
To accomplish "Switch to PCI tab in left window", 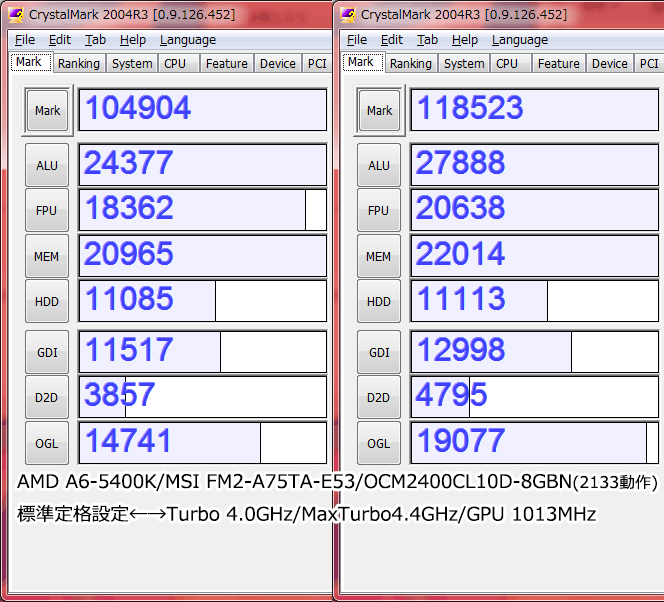I will [317, 64].
